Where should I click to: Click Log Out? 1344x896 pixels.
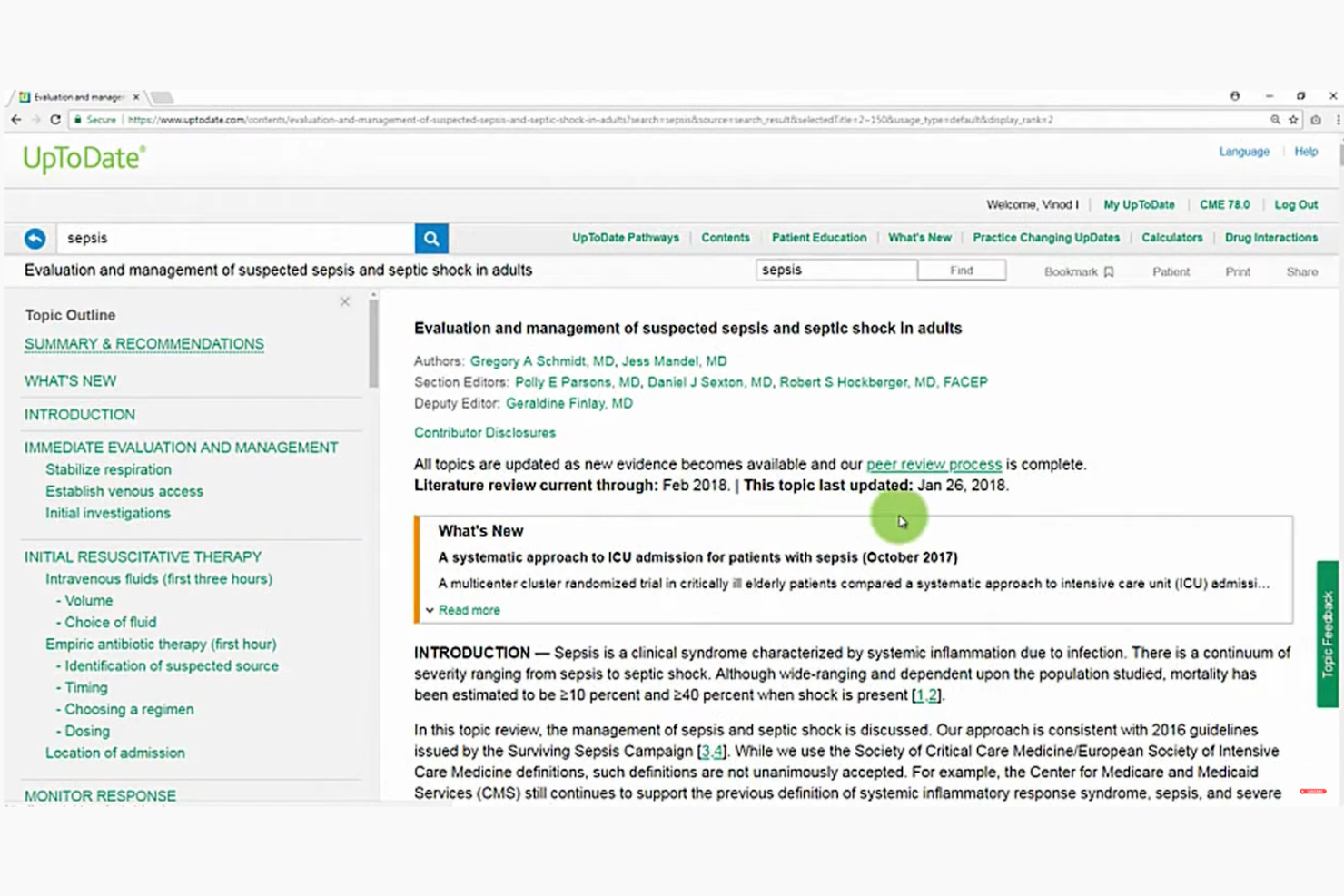click(1296, 205)
